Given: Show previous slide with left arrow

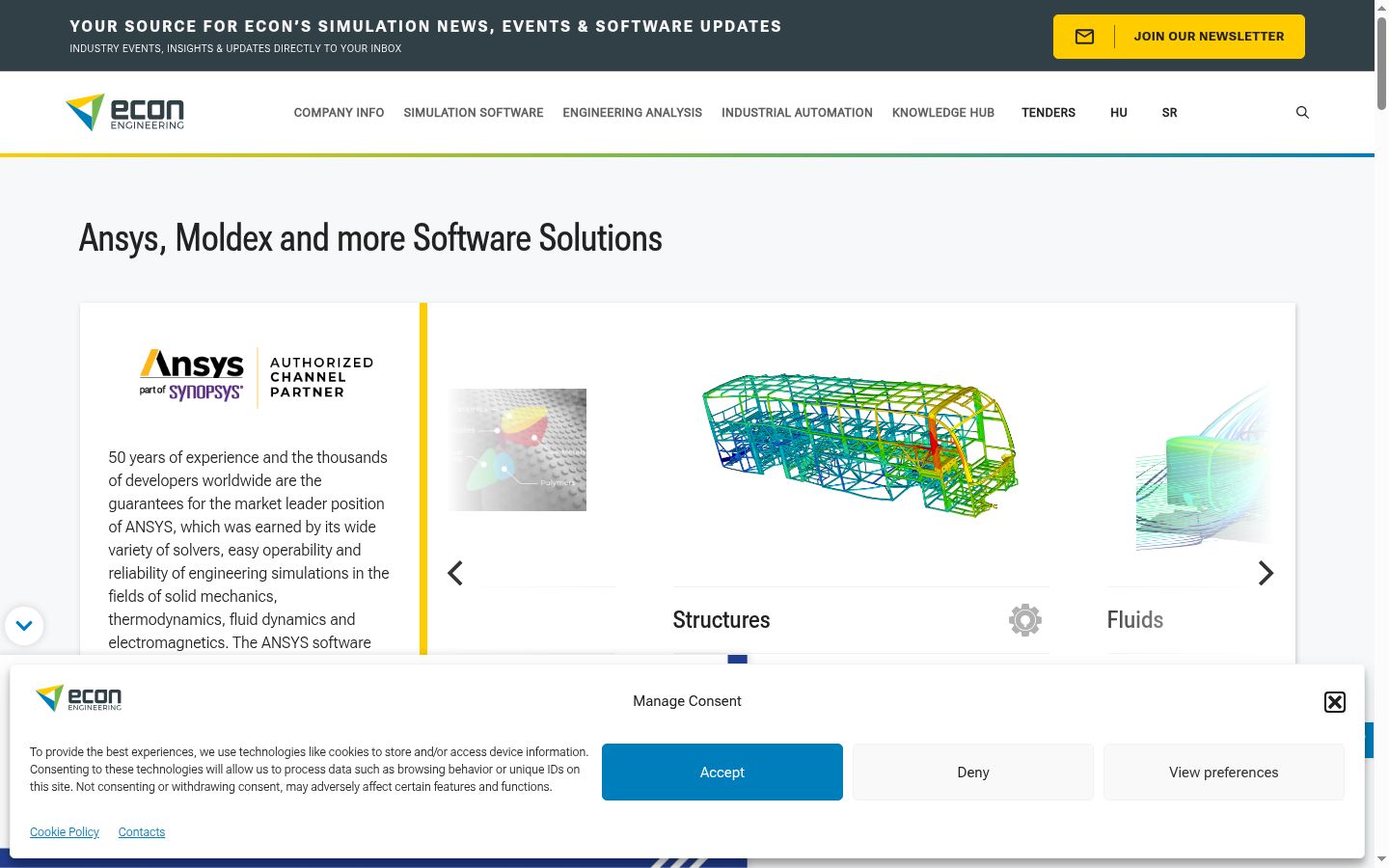Looking at the screenshot, I should coord(455,573).
